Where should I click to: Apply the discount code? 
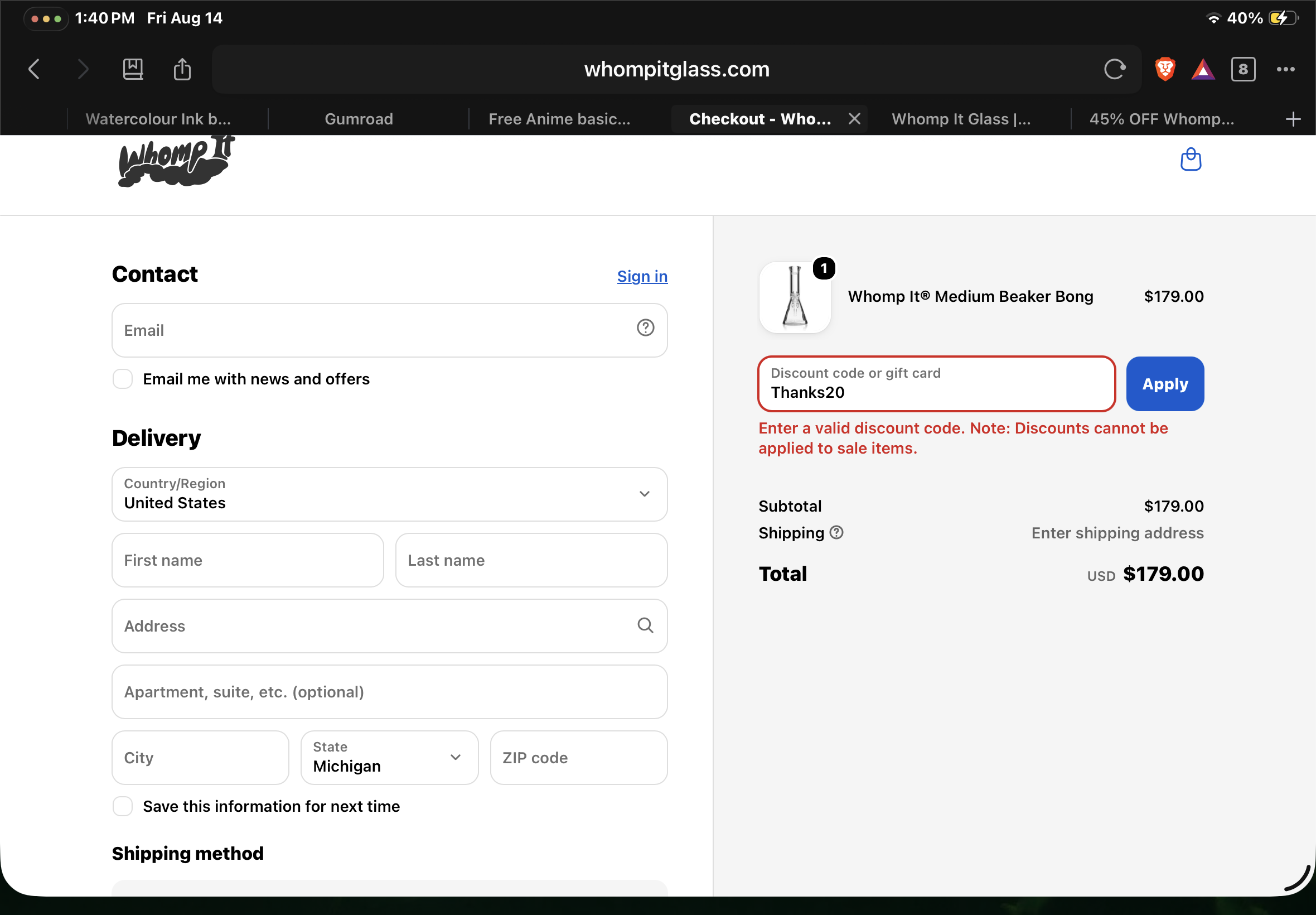click(1165, 383)
